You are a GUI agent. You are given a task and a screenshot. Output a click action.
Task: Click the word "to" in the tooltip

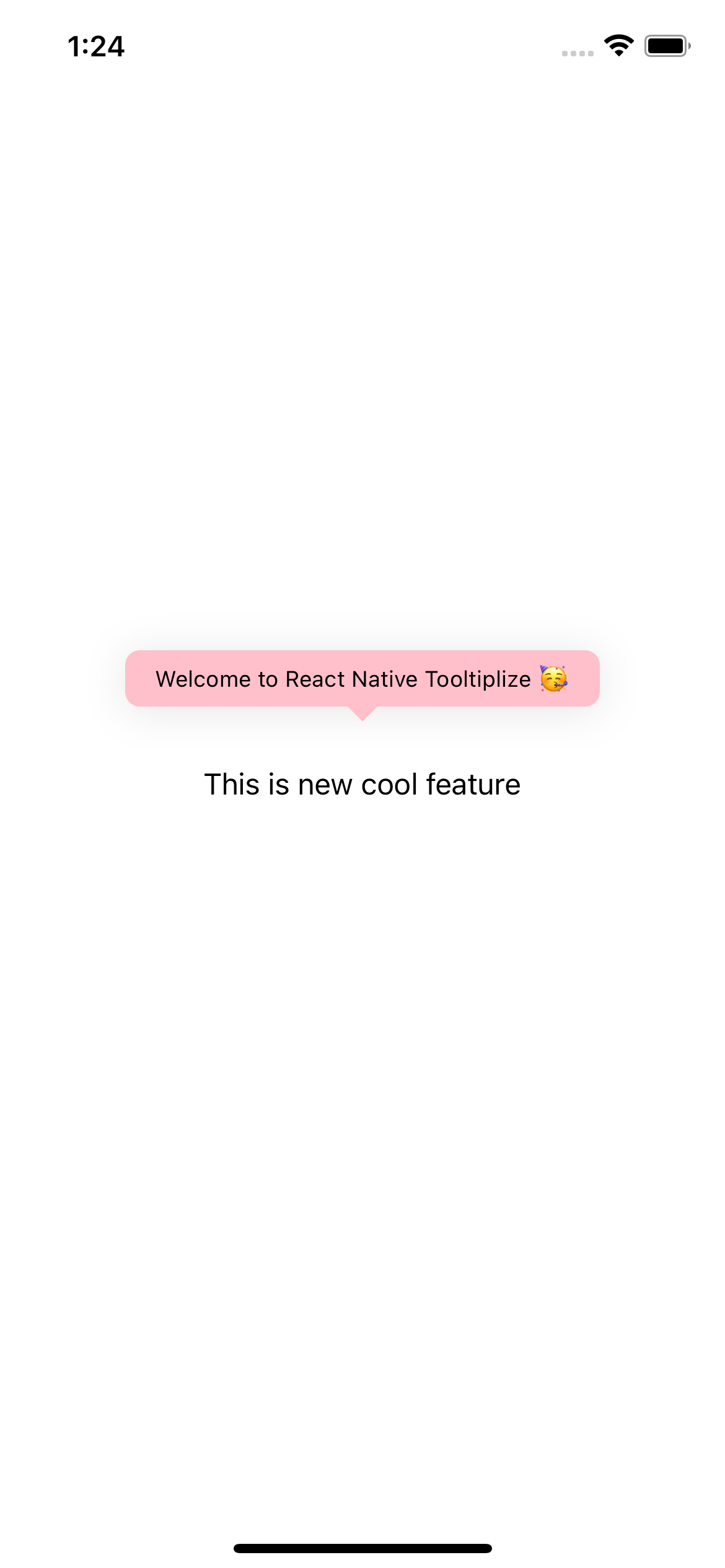coord(268,680)
